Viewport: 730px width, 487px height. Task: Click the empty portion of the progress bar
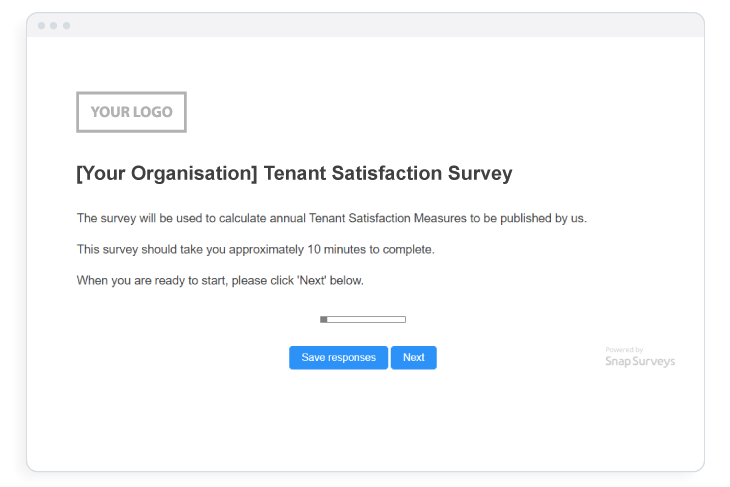coord(366,319)
